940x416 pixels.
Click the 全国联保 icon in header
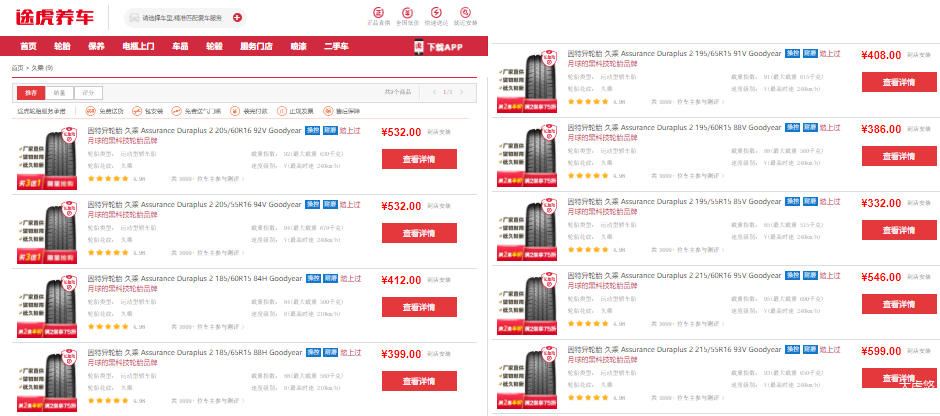[407, 13]
